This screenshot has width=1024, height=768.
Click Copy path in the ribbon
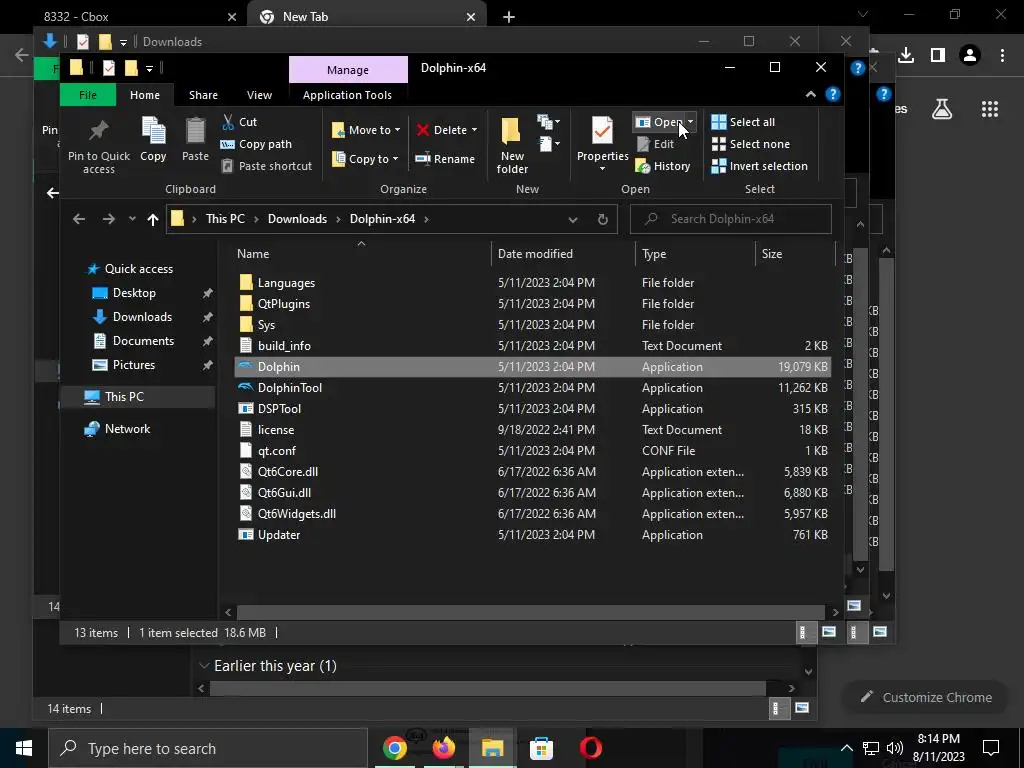(257, 144)
